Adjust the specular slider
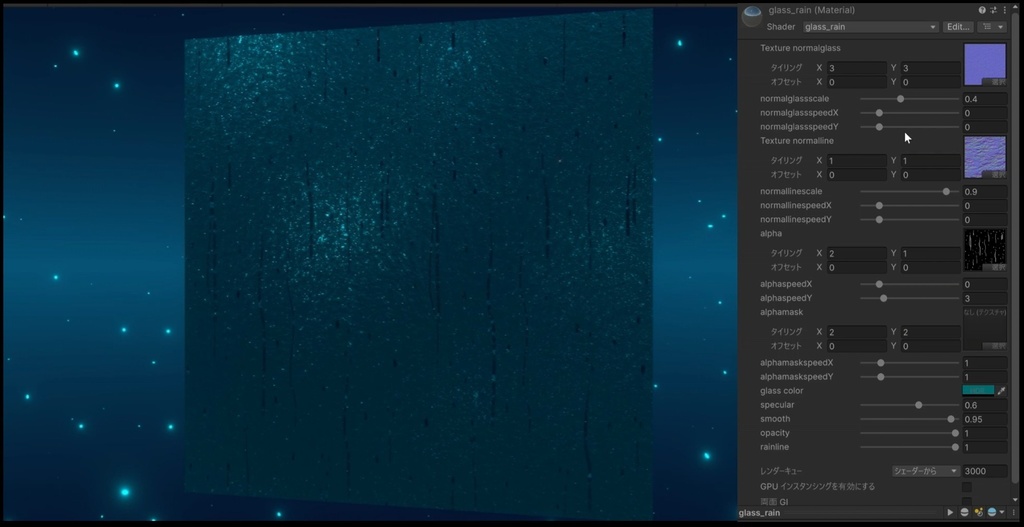 click(x=909, y=405)
